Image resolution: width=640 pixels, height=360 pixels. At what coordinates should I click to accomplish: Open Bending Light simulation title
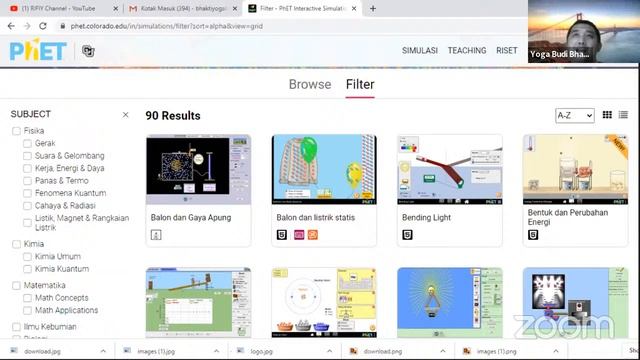pos(426,218)
